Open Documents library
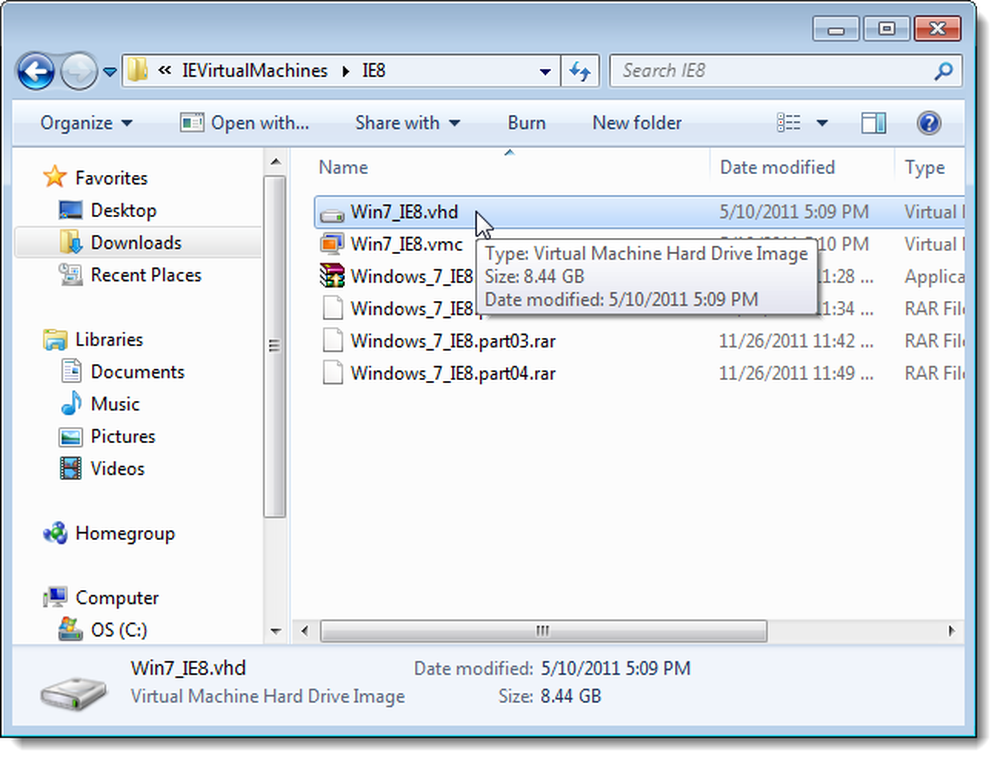 point(137,371)
